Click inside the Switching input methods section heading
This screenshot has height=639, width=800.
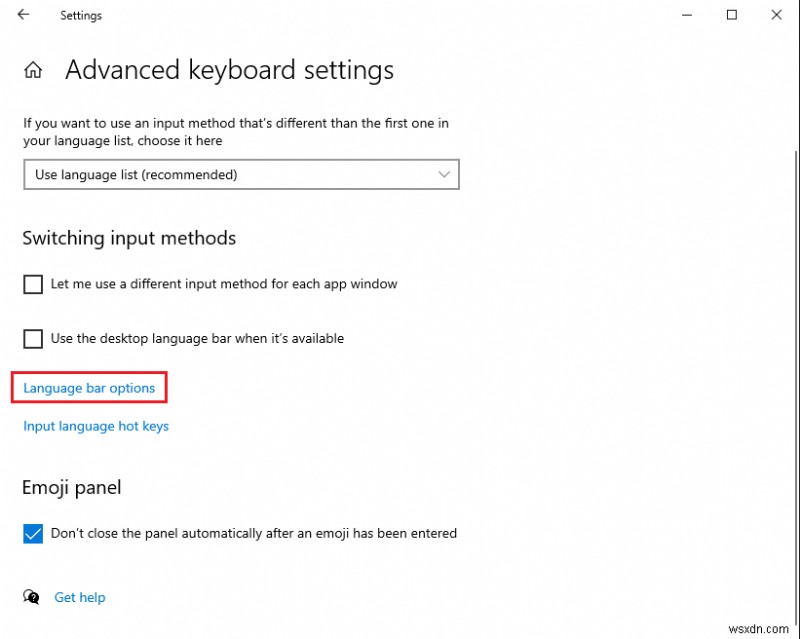click(x=129, y=238)
